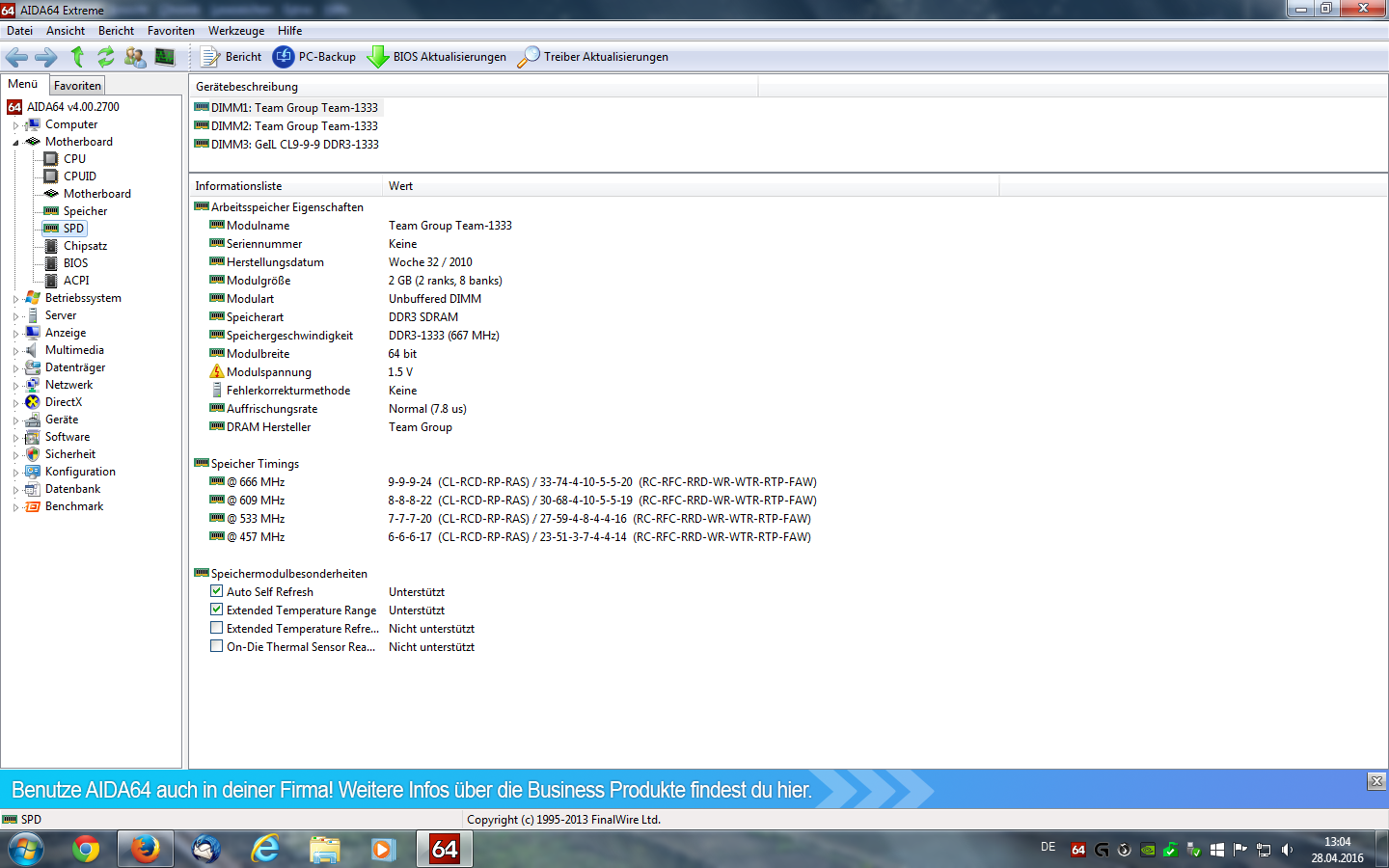Click the AIDA64 v4.00.2700 root node
The image size is (1389, 868).
tap(73, 107)
